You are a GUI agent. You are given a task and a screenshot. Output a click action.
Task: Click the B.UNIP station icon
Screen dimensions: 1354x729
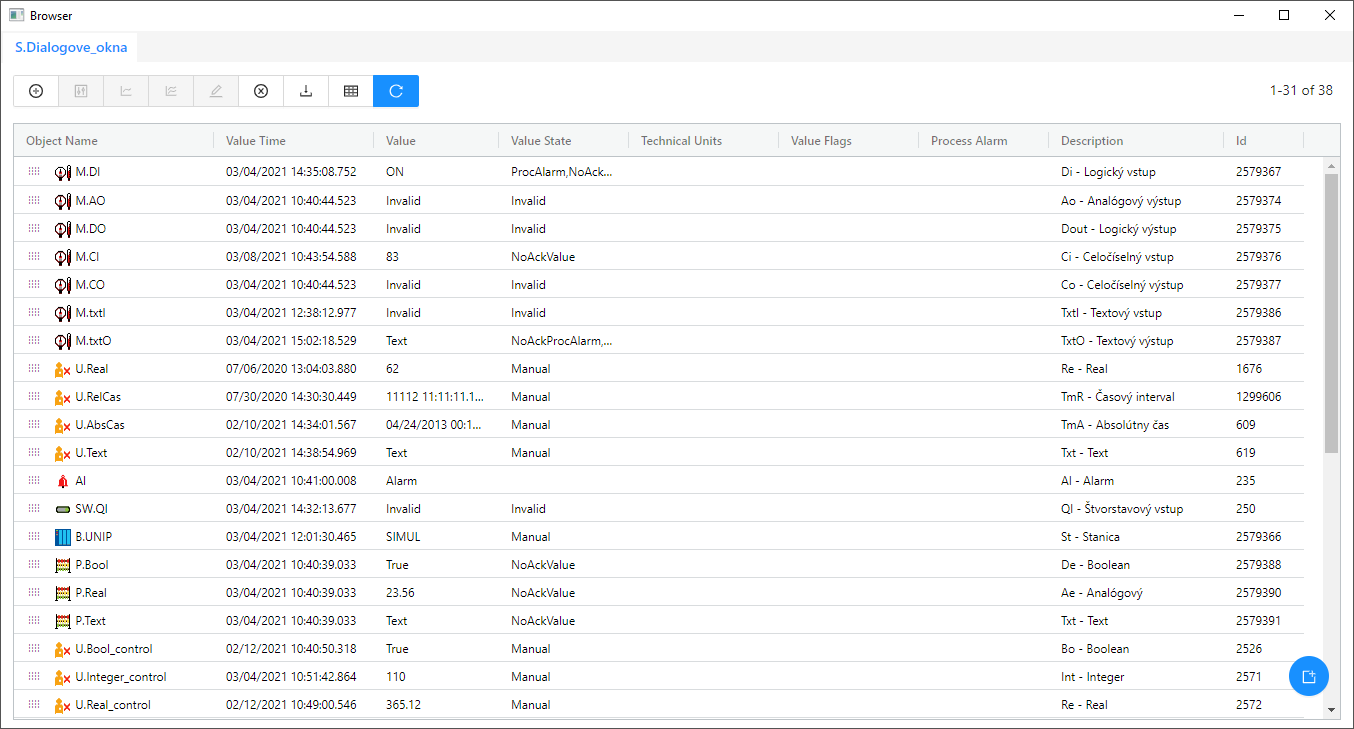click(x=63, y=537)
